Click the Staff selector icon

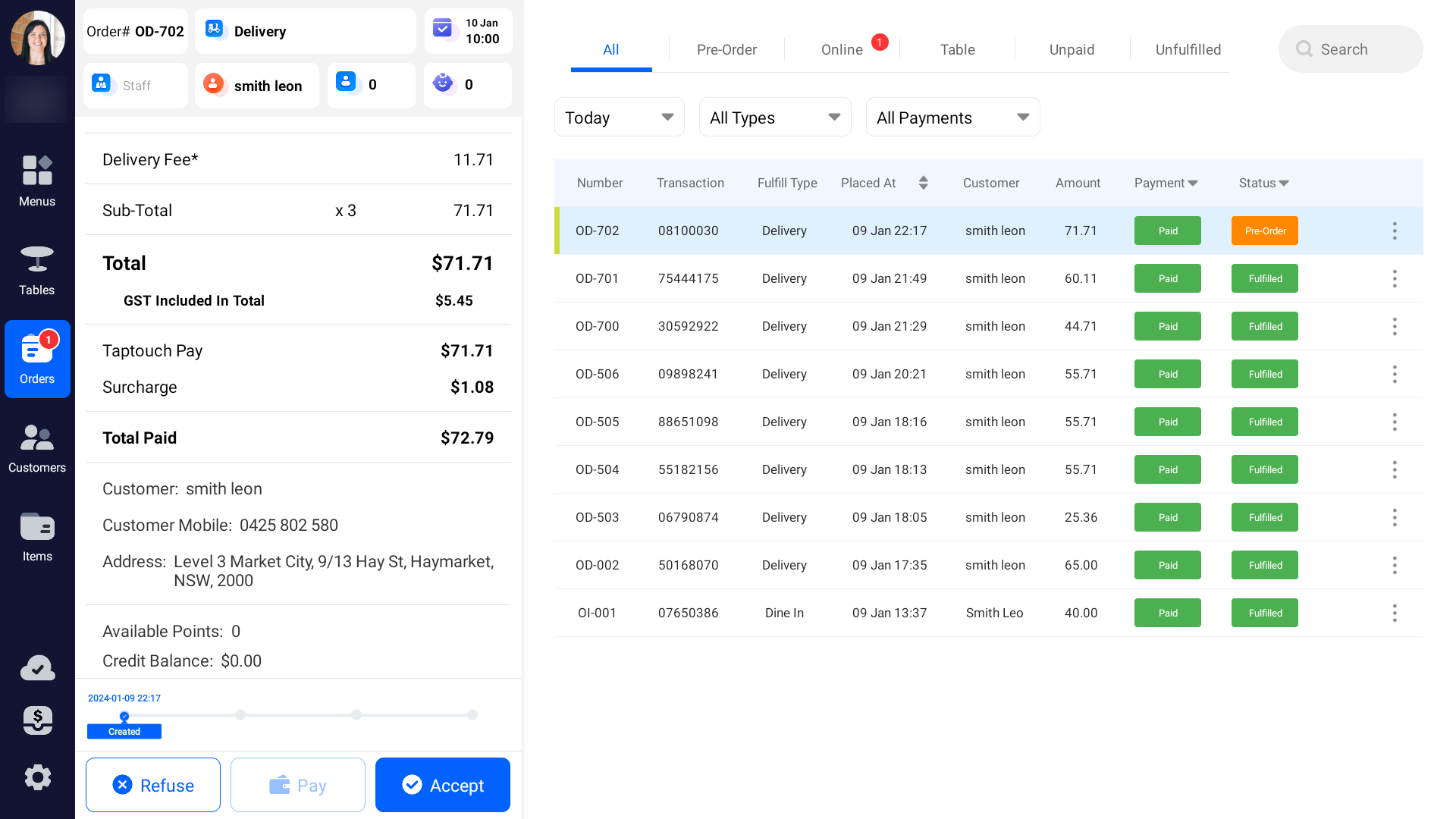click(102, 83)
